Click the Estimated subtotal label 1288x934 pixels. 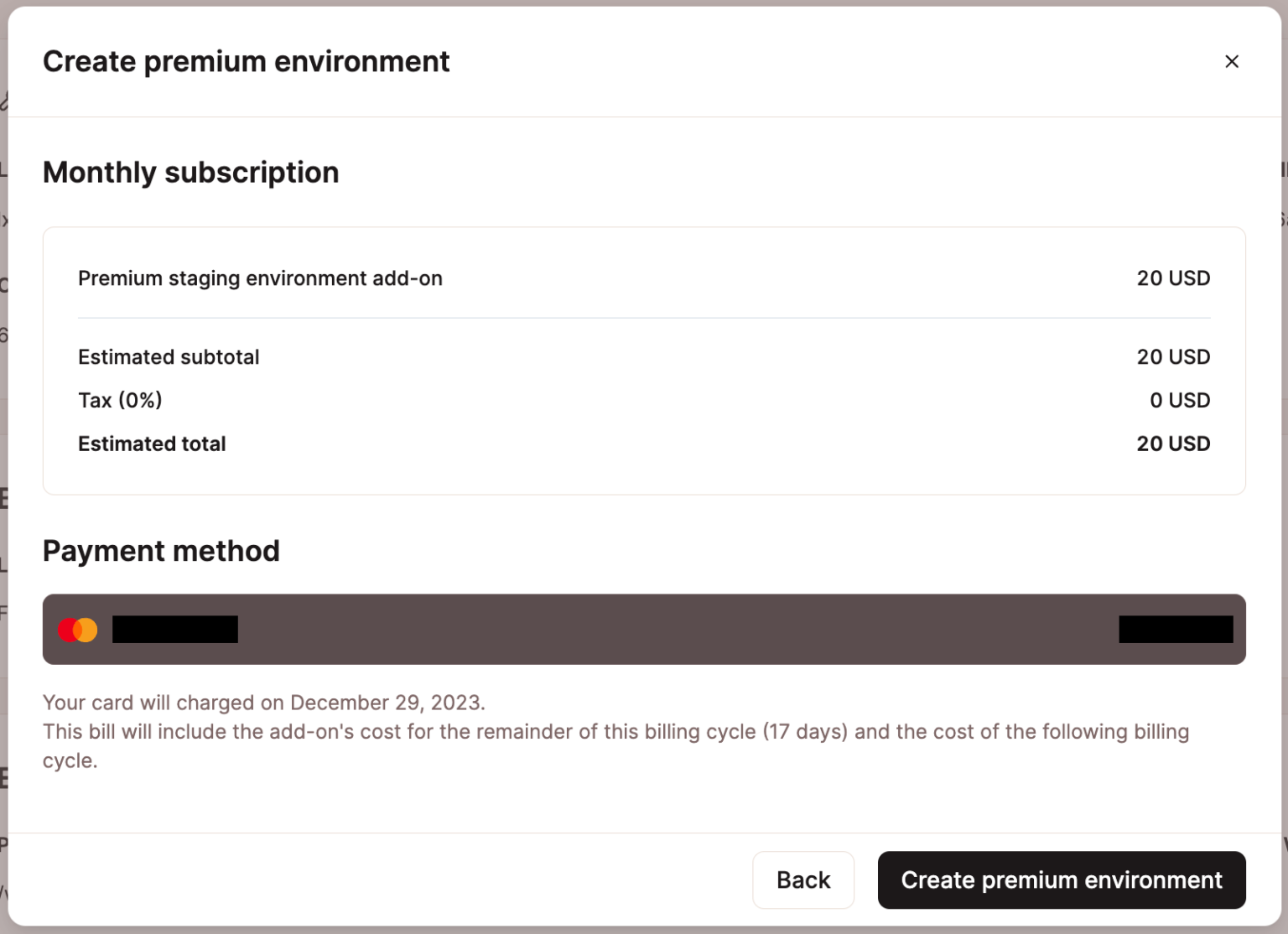coord(169,357)
